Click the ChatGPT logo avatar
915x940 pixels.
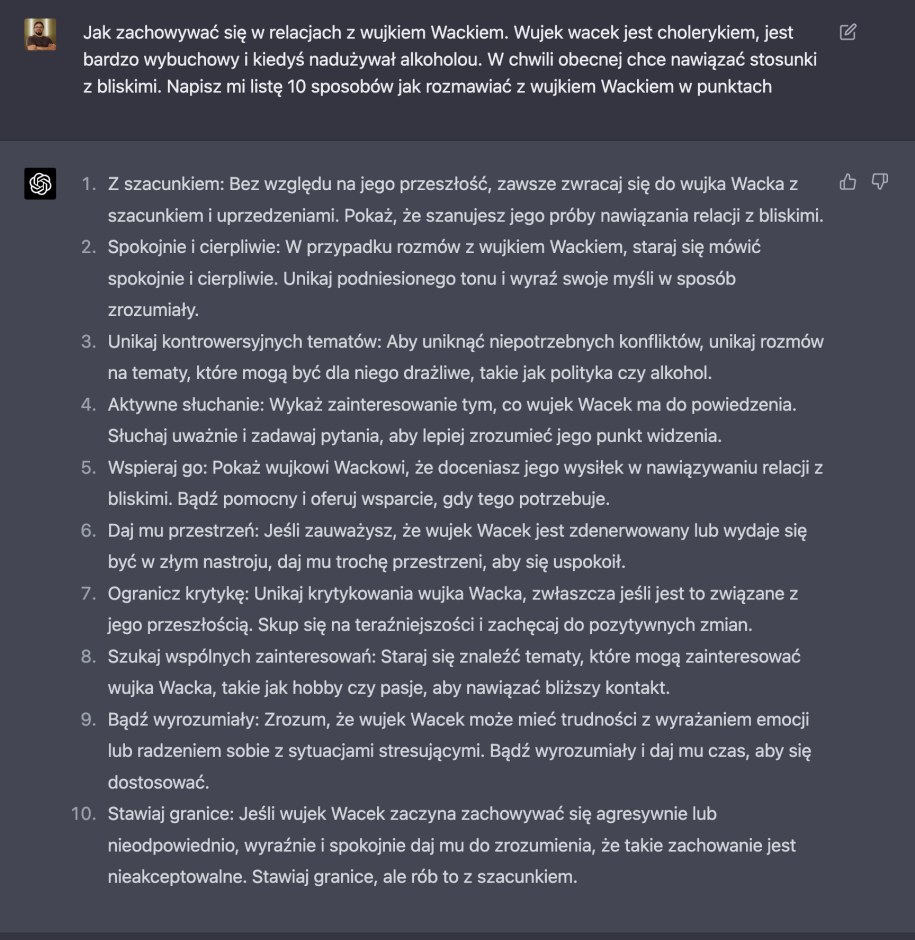[x=40, y=184]
